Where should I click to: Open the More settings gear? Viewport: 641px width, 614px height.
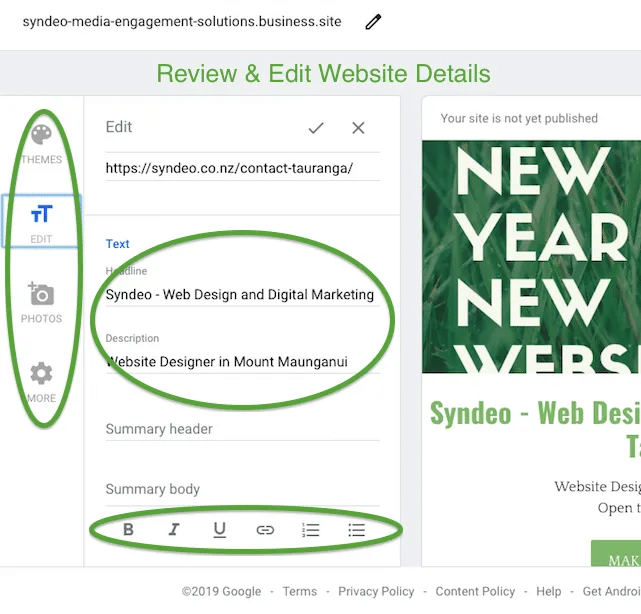41,382
